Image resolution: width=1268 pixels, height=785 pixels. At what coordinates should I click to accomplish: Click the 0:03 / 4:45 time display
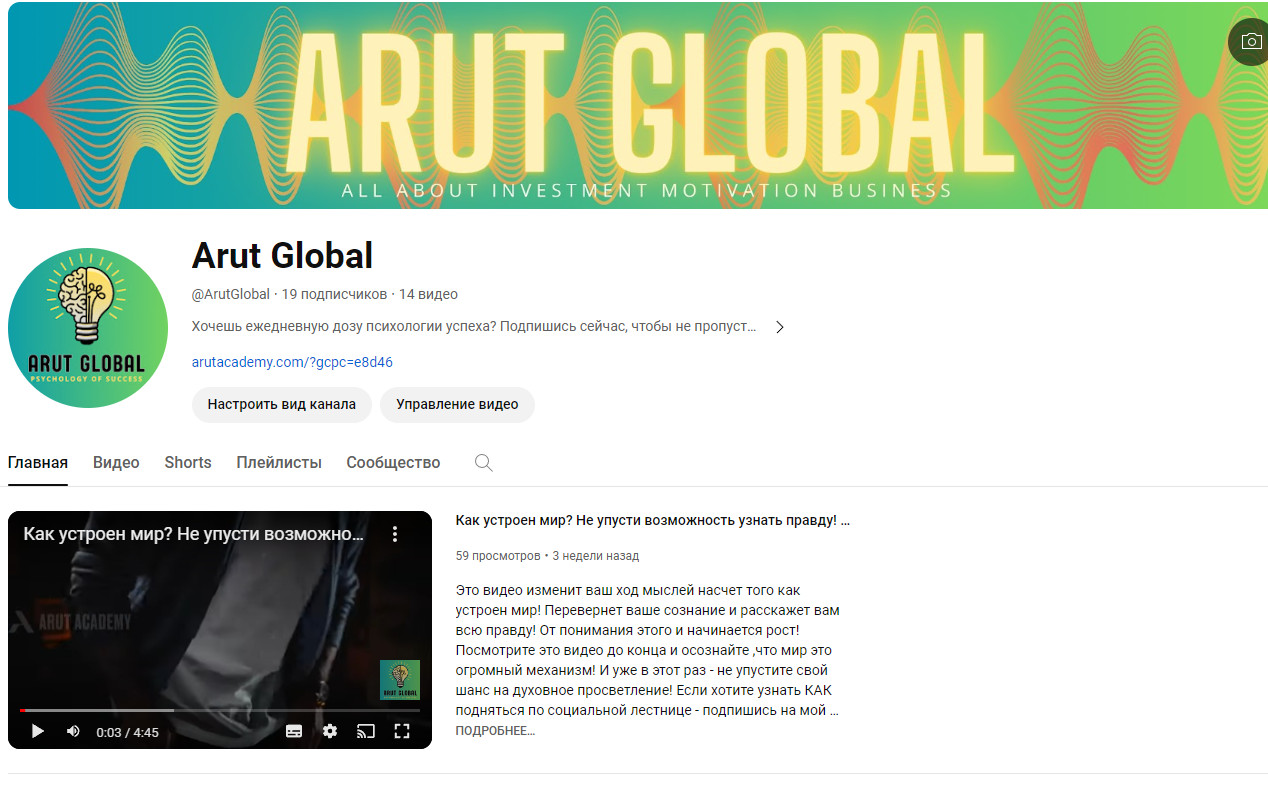tap(127, 733)
